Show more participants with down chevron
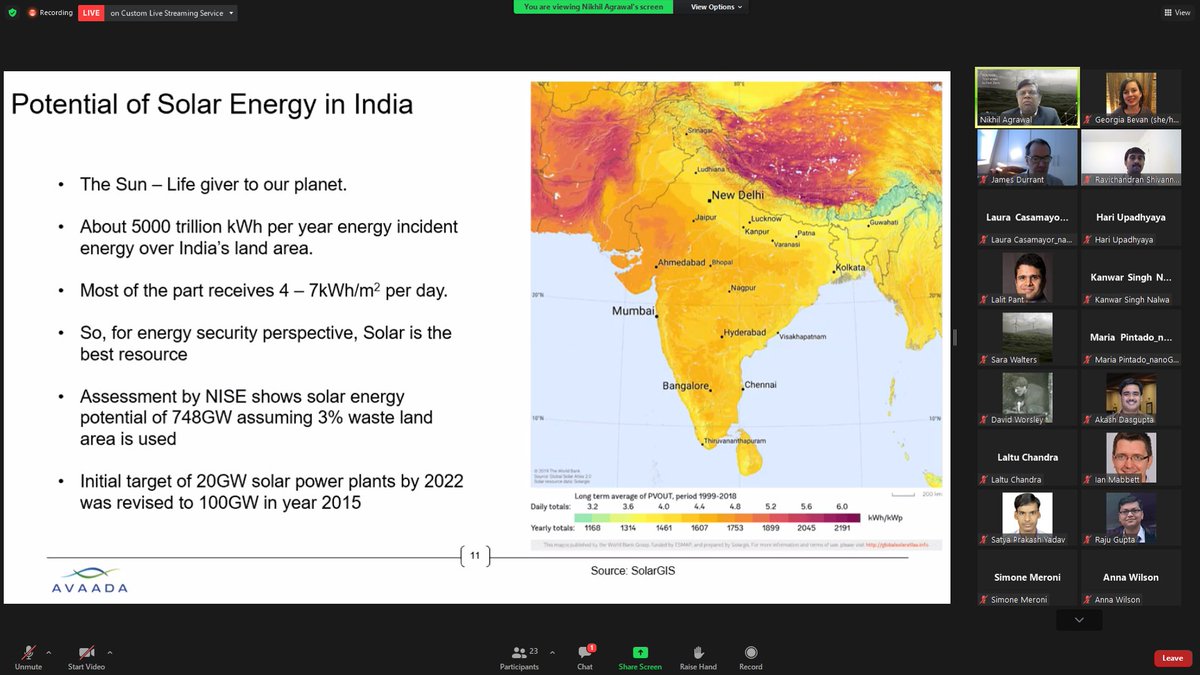Image resolution: width=1200 pixels, height=675 pixels. click(1079, 620)
